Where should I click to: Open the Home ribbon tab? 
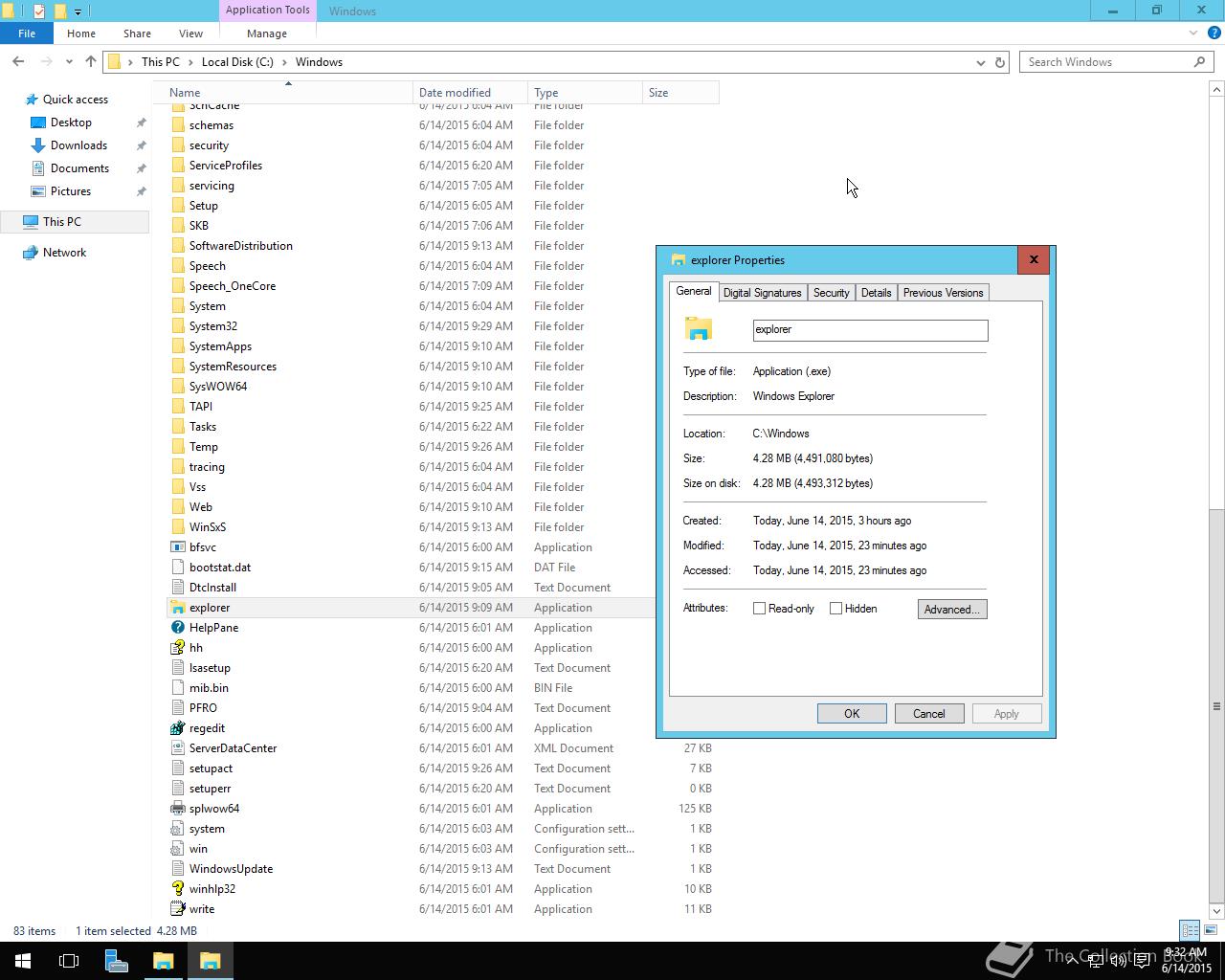coord(81,33)
